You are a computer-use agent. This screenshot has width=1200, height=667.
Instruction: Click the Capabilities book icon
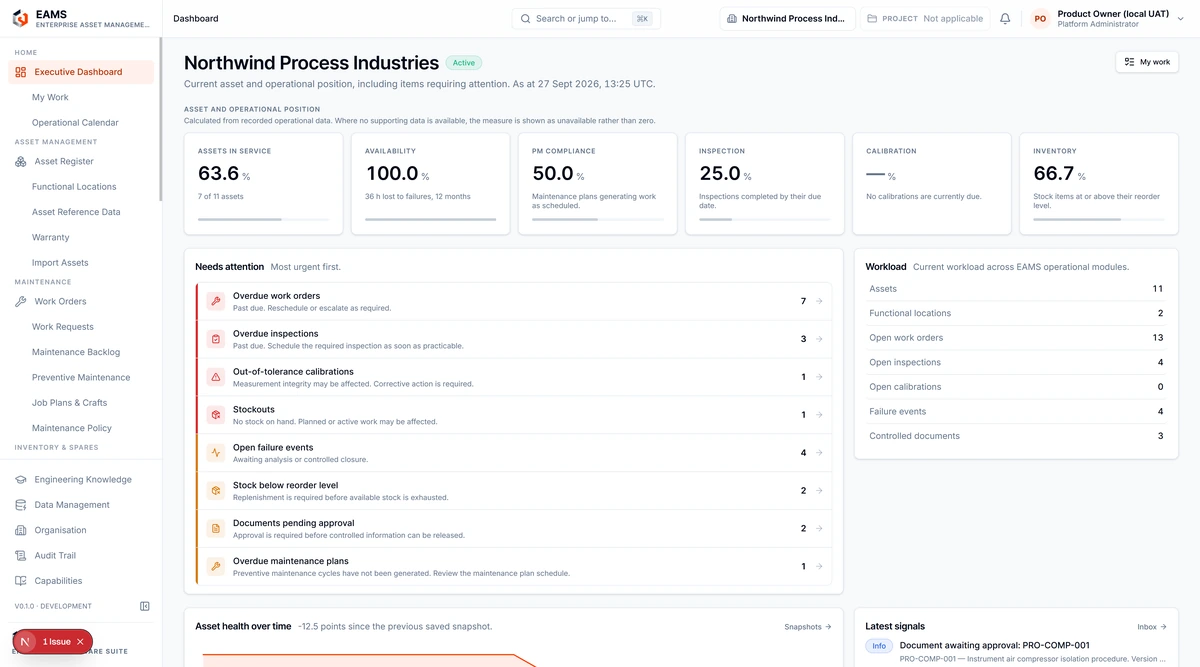click(x=21, y=581)
